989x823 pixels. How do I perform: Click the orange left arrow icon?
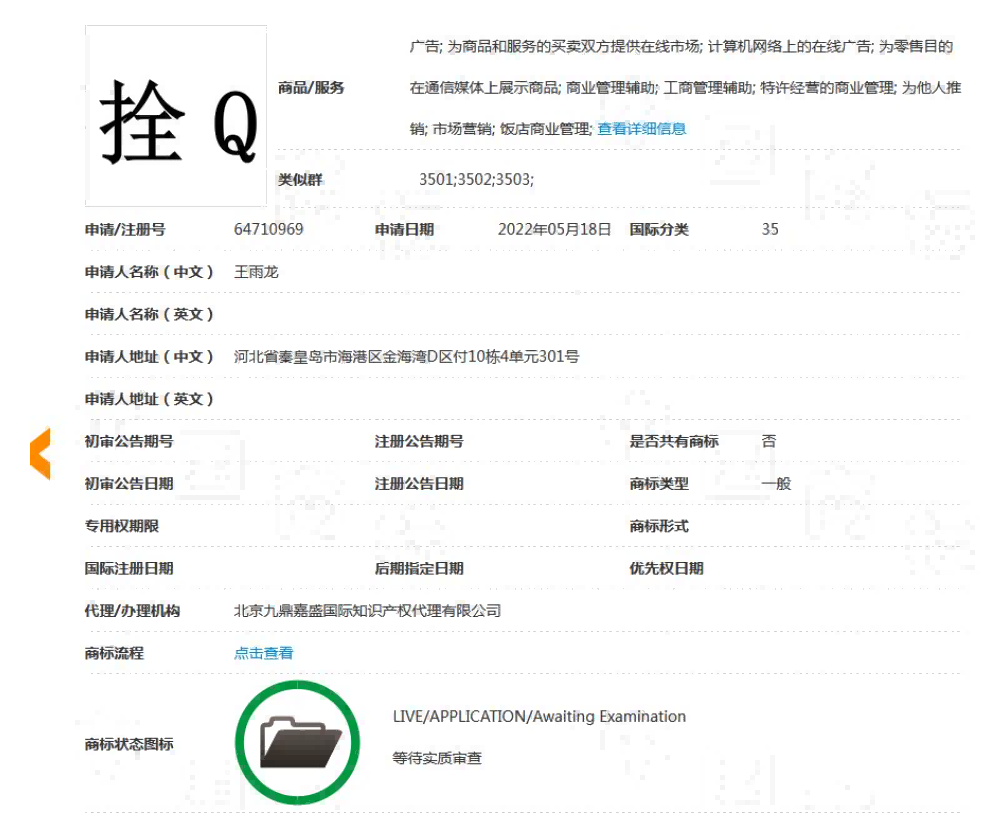(40, 453)
